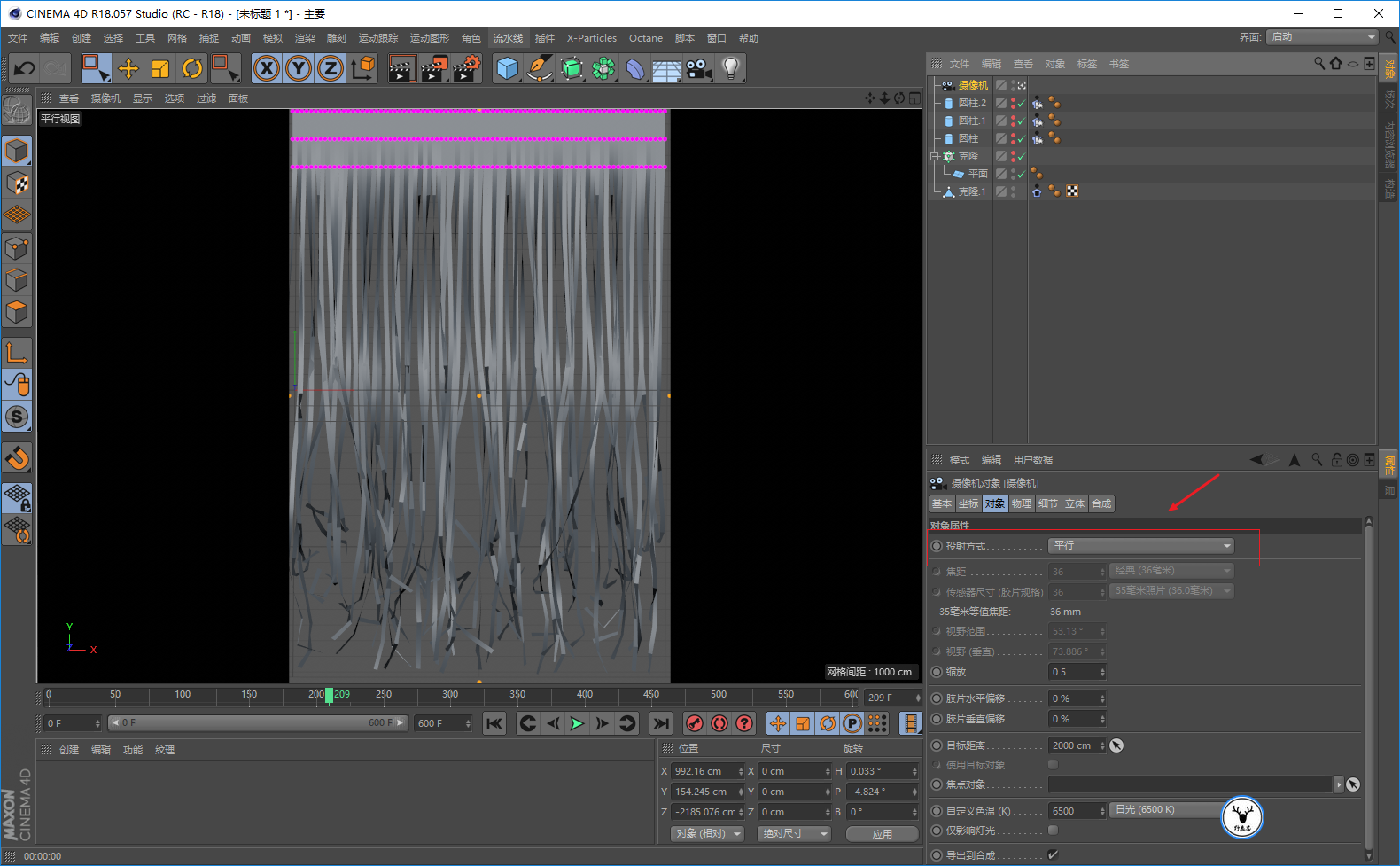Image resolution: width=1400 pixels, height=866 pixels.
Task: Toggle X axis lock
Action: [x=267, y=68]
